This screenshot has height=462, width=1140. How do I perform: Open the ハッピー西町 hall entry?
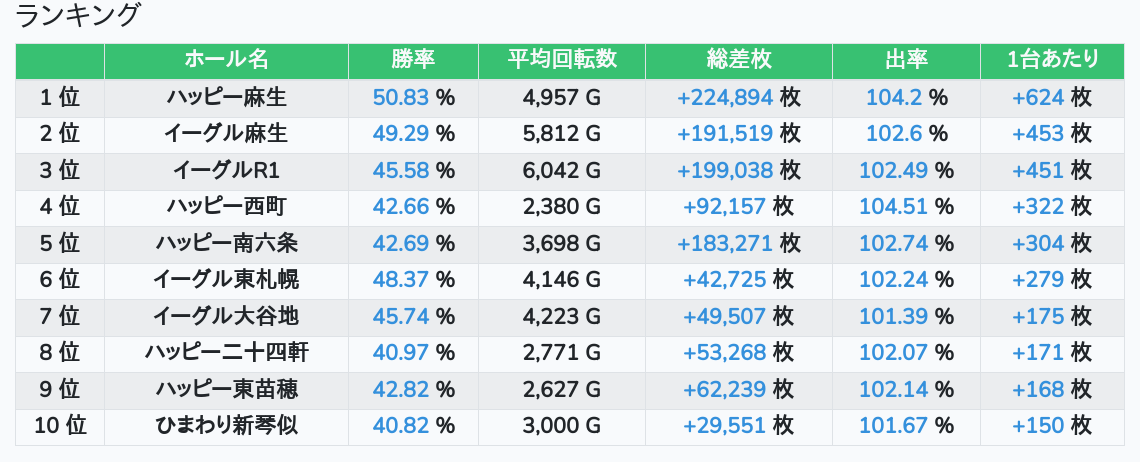(x=226, y=207)
